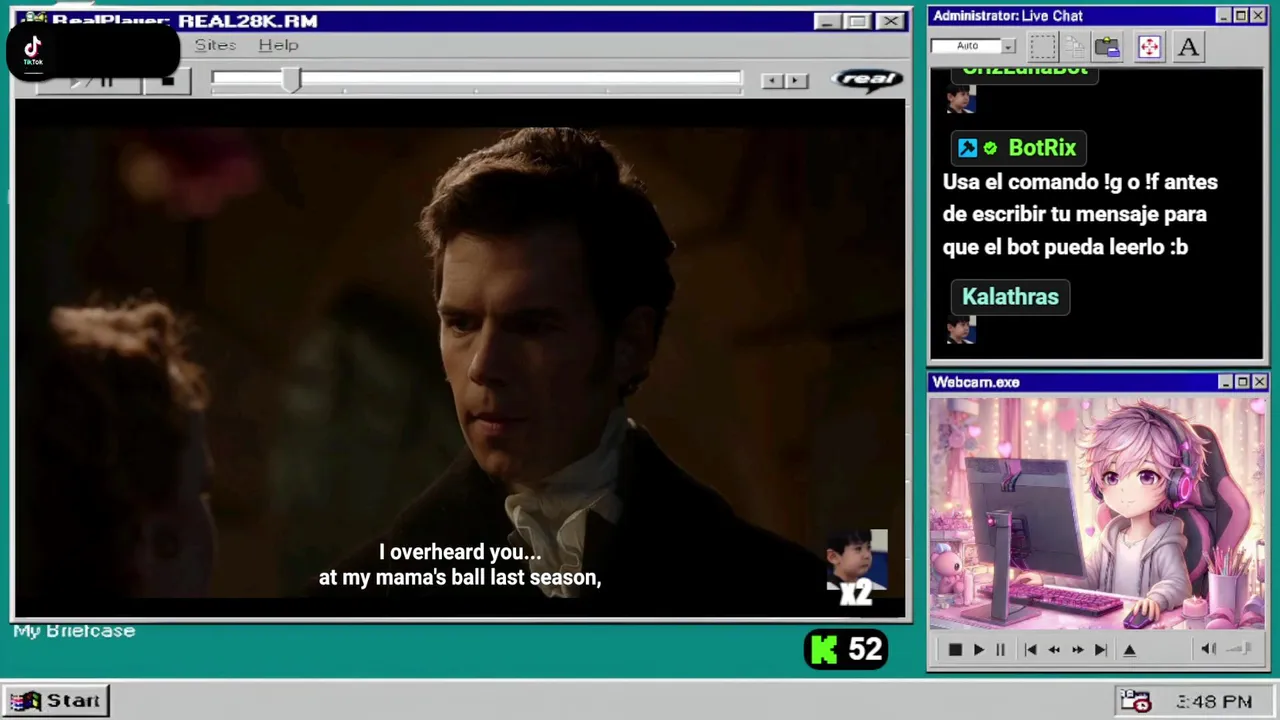Screen dimensions: 1280x720
Task: Skip to previous track in Webcam.exe
Action: [1030, 650]
